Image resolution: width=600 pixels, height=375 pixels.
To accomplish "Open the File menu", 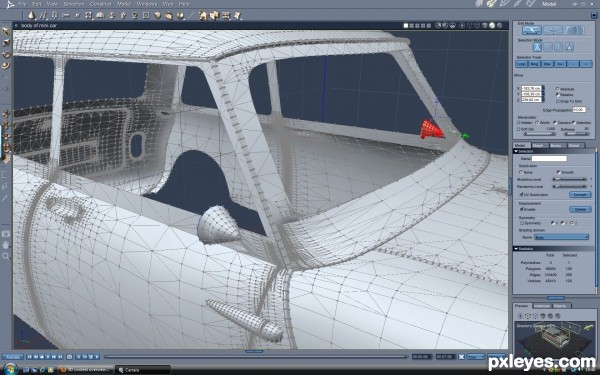I will [x=22, y=4].
